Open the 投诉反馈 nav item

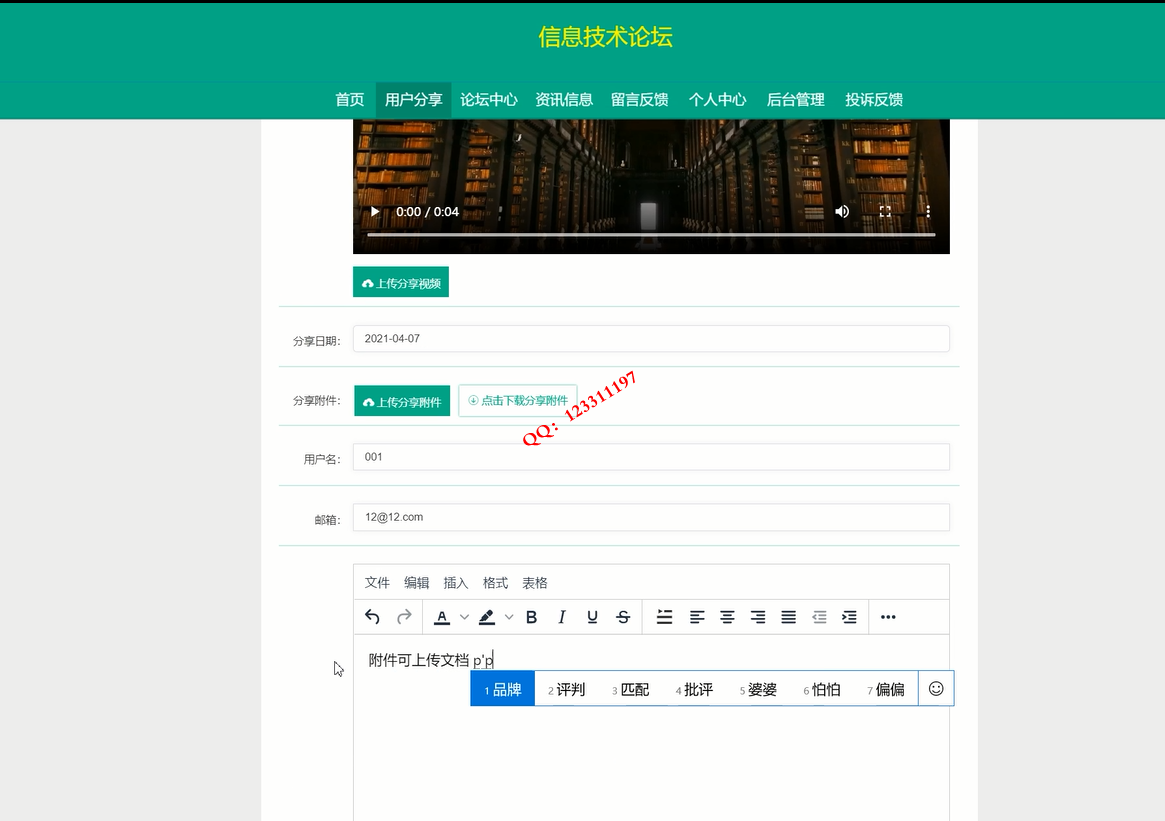tap(874, 100)
